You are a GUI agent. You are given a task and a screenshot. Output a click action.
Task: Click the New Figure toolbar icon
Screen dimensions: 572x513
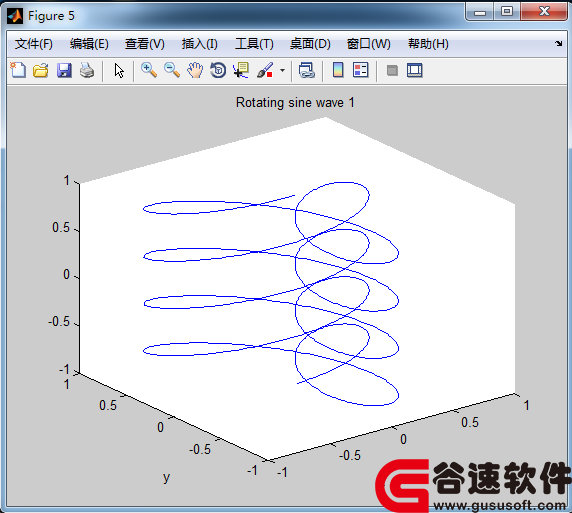click(18, 70)
